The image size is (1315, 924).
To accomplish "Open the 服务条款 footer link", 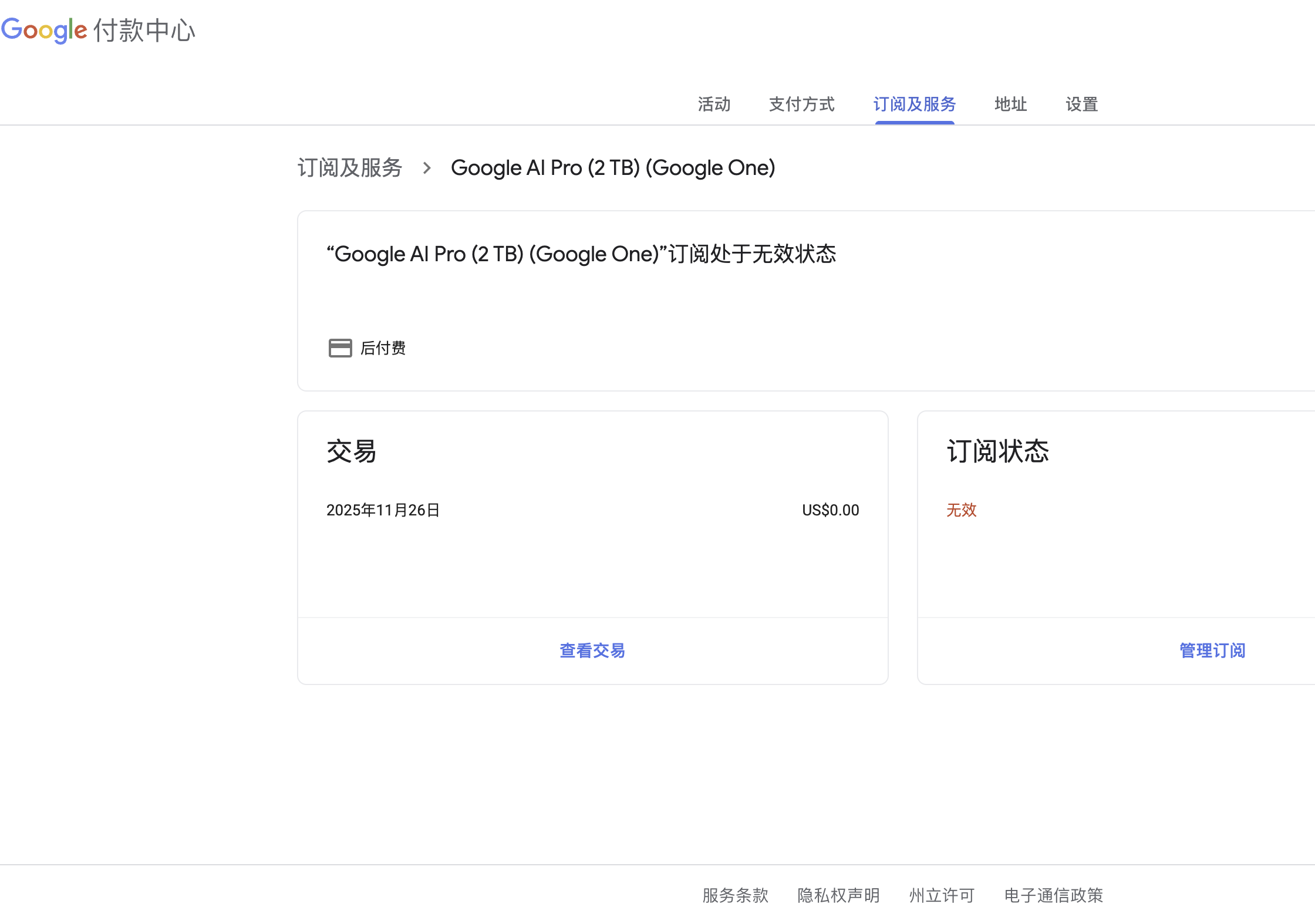I will coord(735,895).
